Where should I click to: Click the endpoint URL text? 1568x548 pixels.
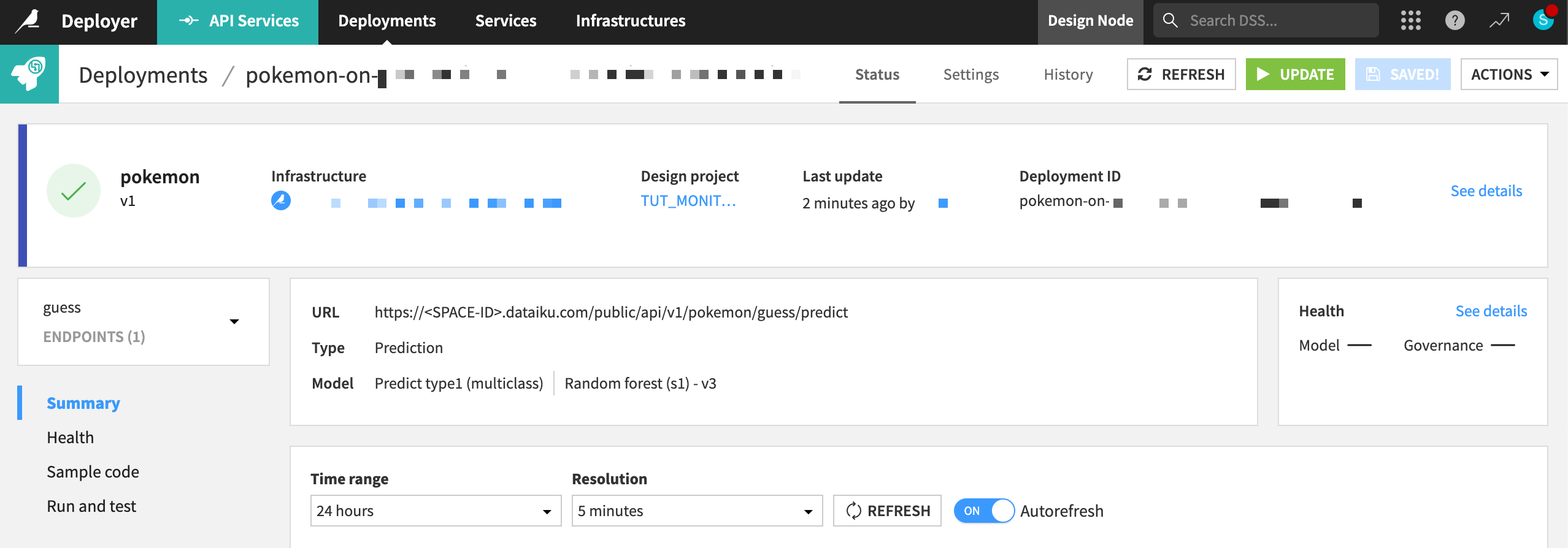[611, 312]
